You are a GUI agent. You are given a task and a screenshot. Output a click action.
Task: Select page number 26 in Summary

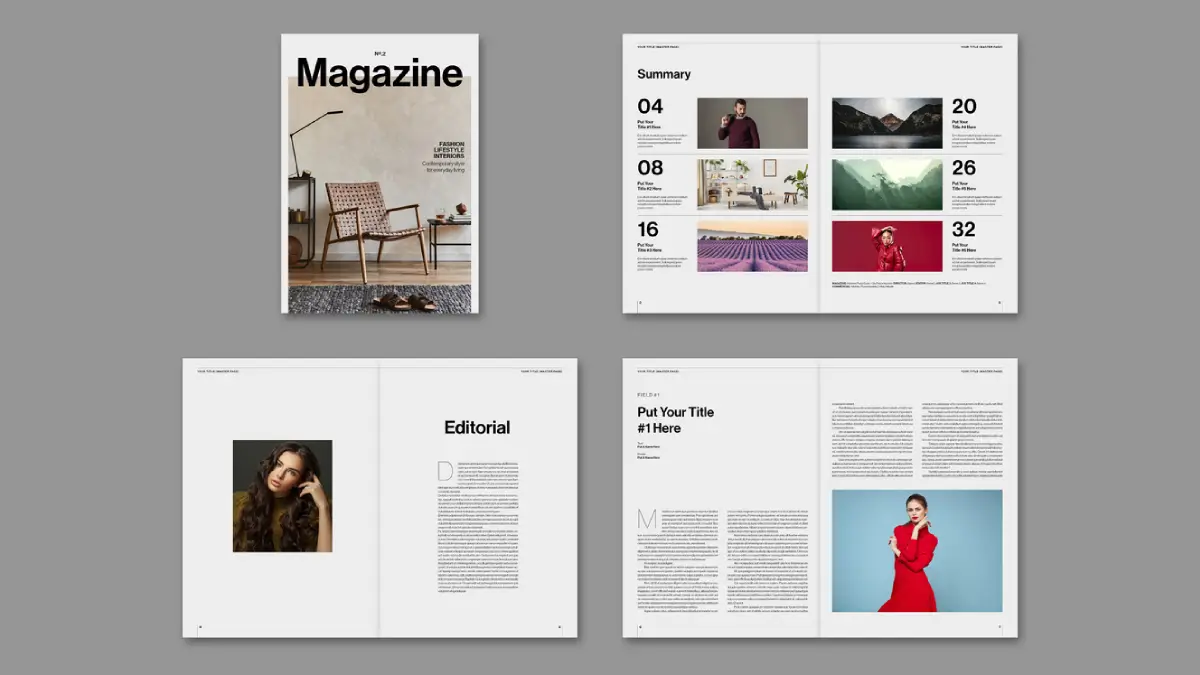coord(964,168)
